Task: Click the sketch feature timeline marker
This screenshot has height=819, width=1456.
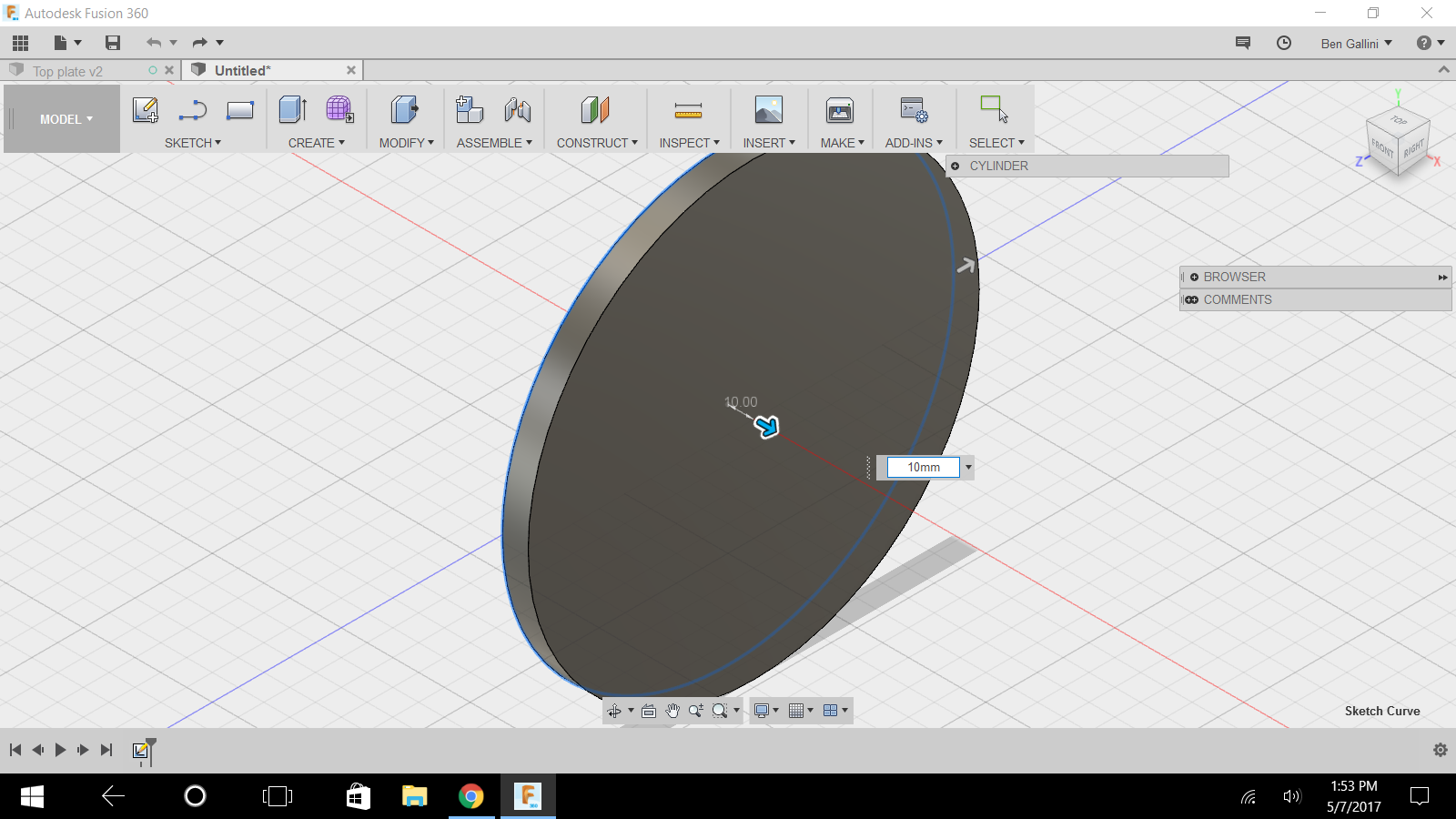Action: pos(141,750)
